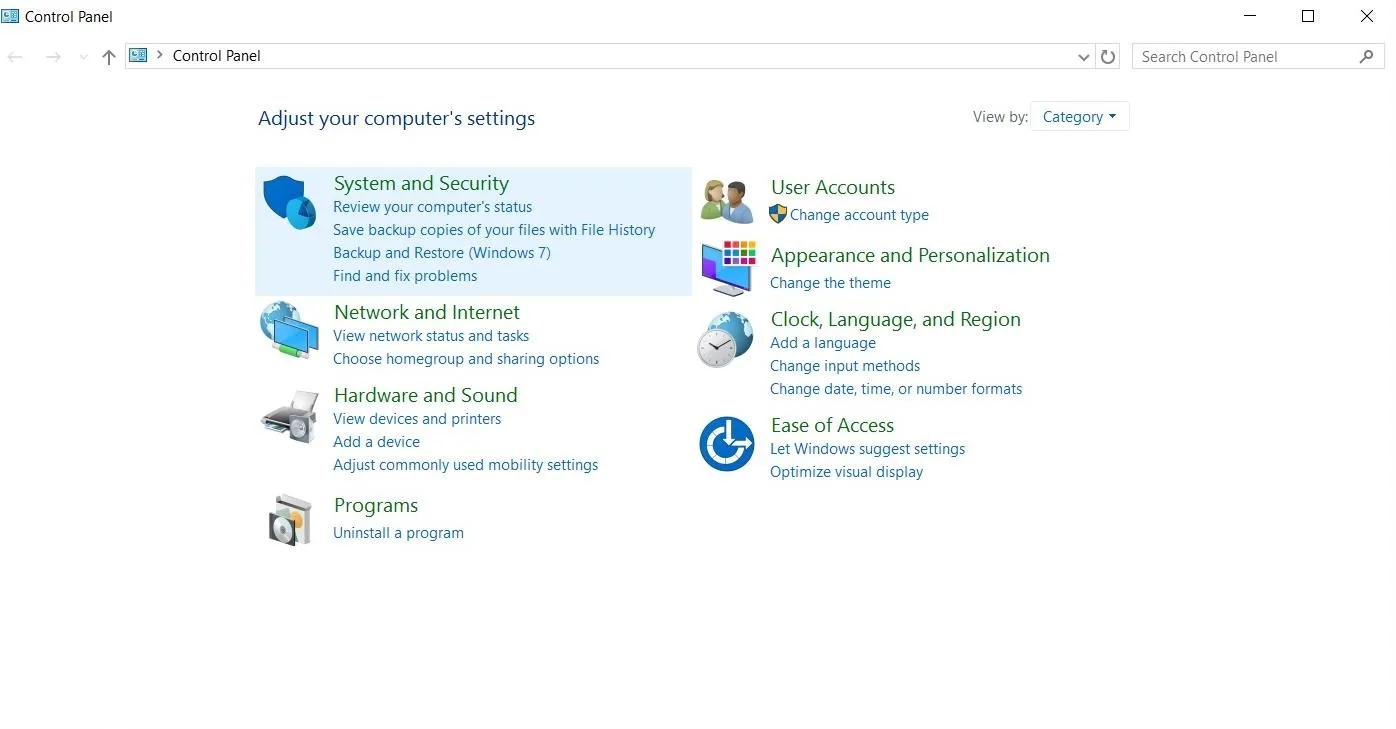This screenshot has height=729, width=1396.
Task: Open User Accounts category heading
Action: click(x=833, y=187)
